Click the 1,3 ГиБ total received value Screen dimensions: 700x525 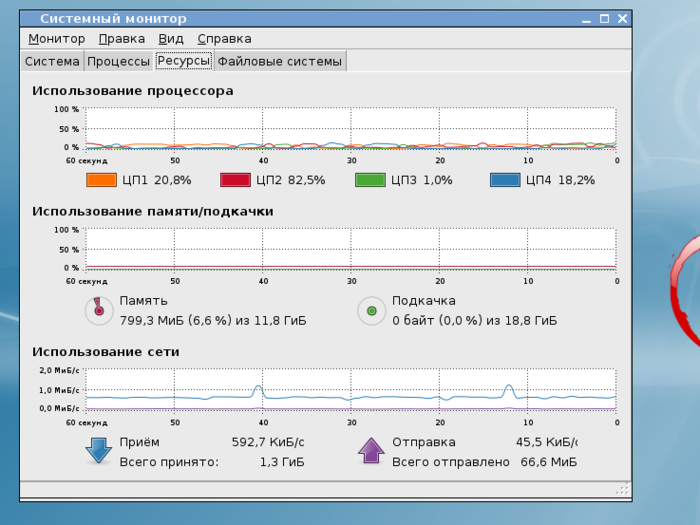(282, 462)
